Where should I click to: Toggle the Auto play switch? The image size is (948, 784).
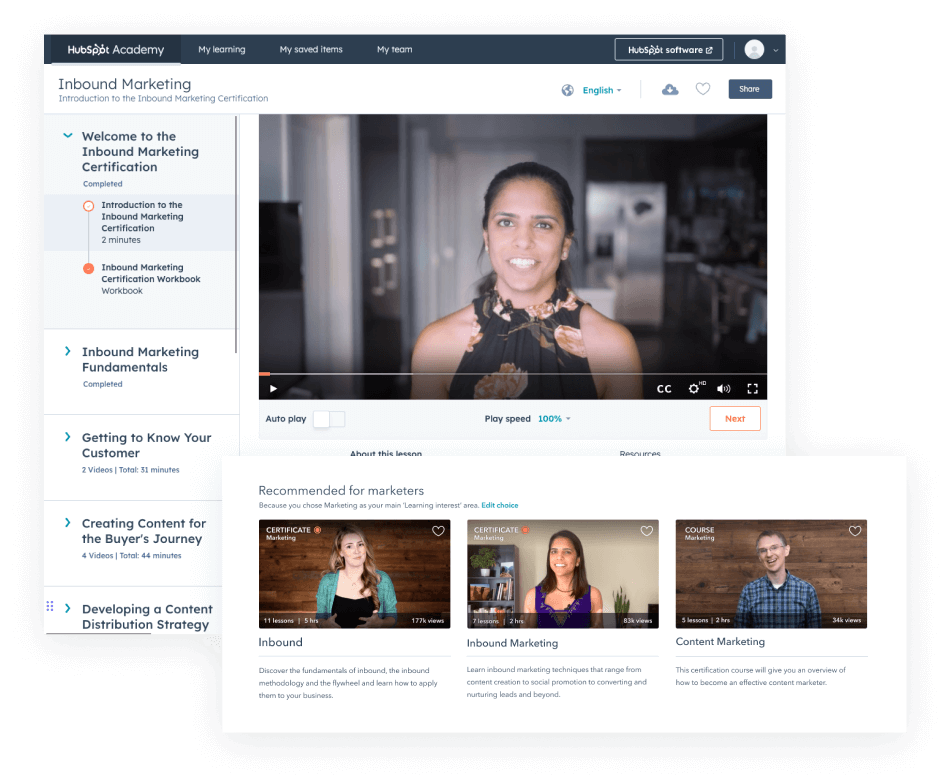point(328,419)
